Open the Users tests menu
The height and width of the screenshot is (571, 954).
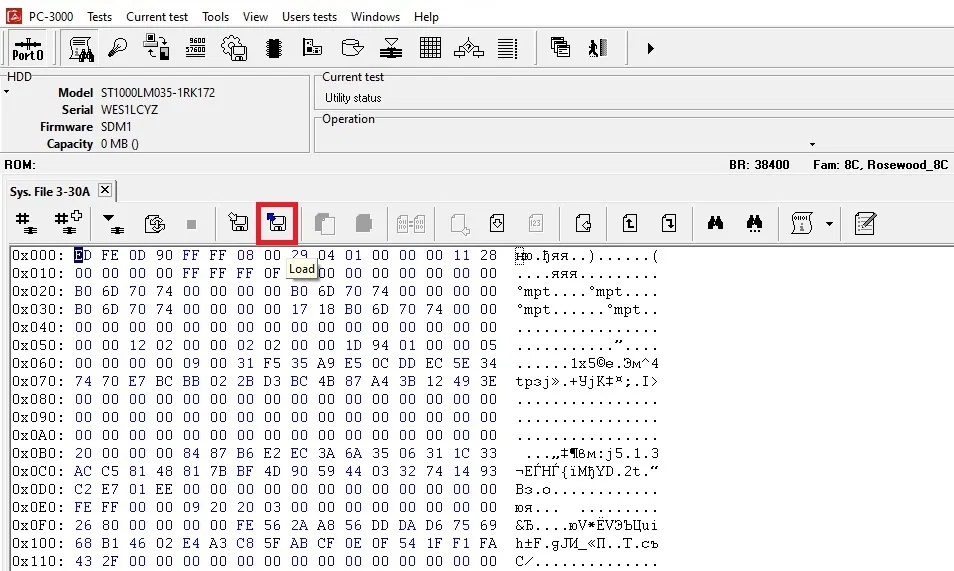tap(309, 17)
